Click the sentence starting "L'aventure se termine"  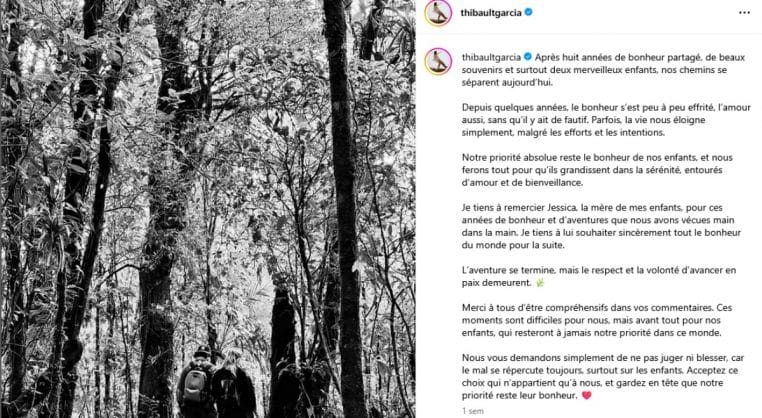point(599,277)
